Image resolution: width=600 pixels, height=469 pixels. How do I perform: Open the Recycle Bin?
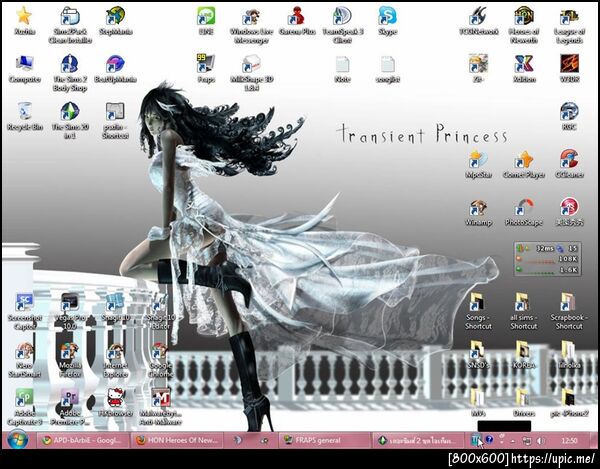pos(25,117)
